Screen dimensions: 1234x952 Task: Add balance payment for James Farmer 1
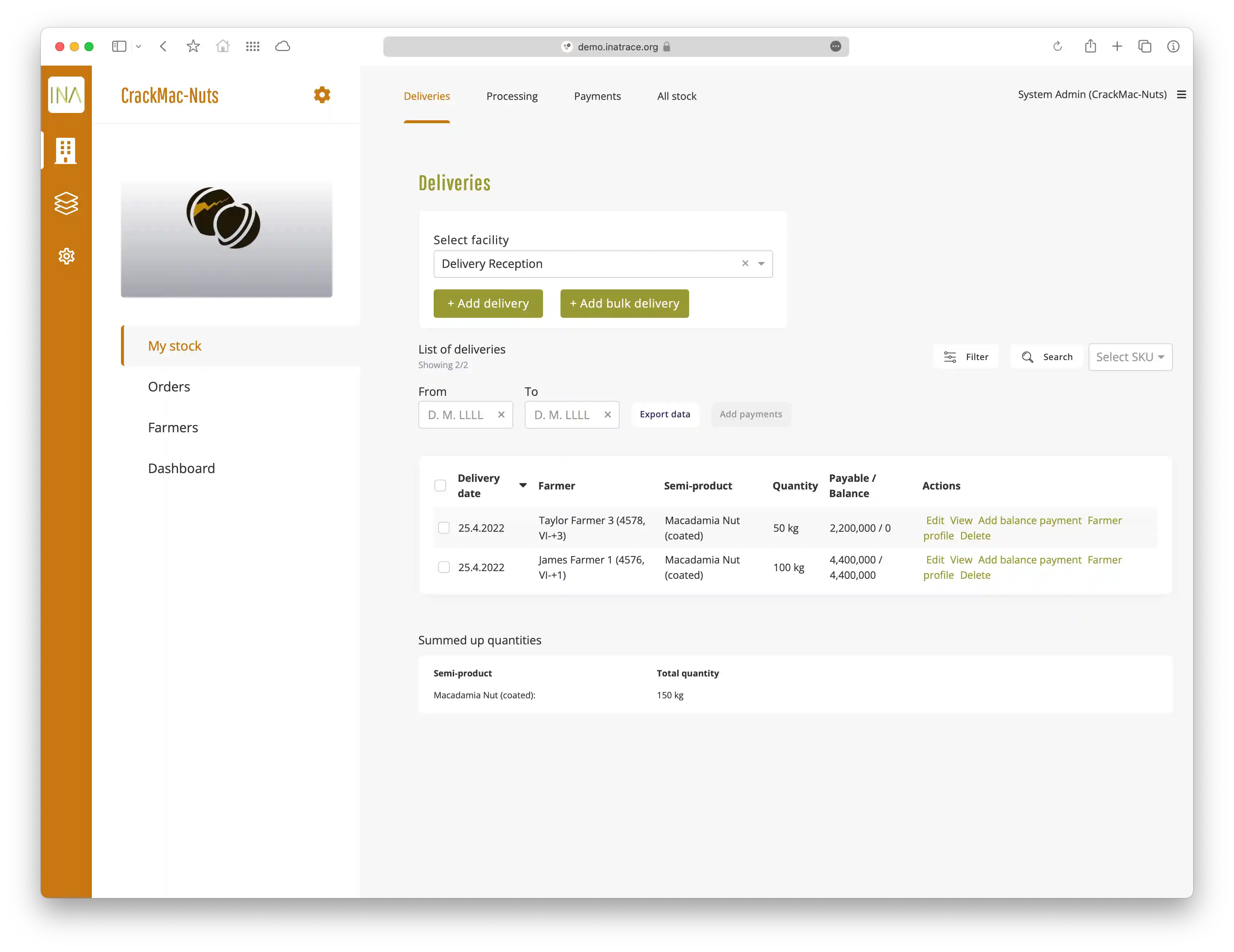tap(1030, 559)
